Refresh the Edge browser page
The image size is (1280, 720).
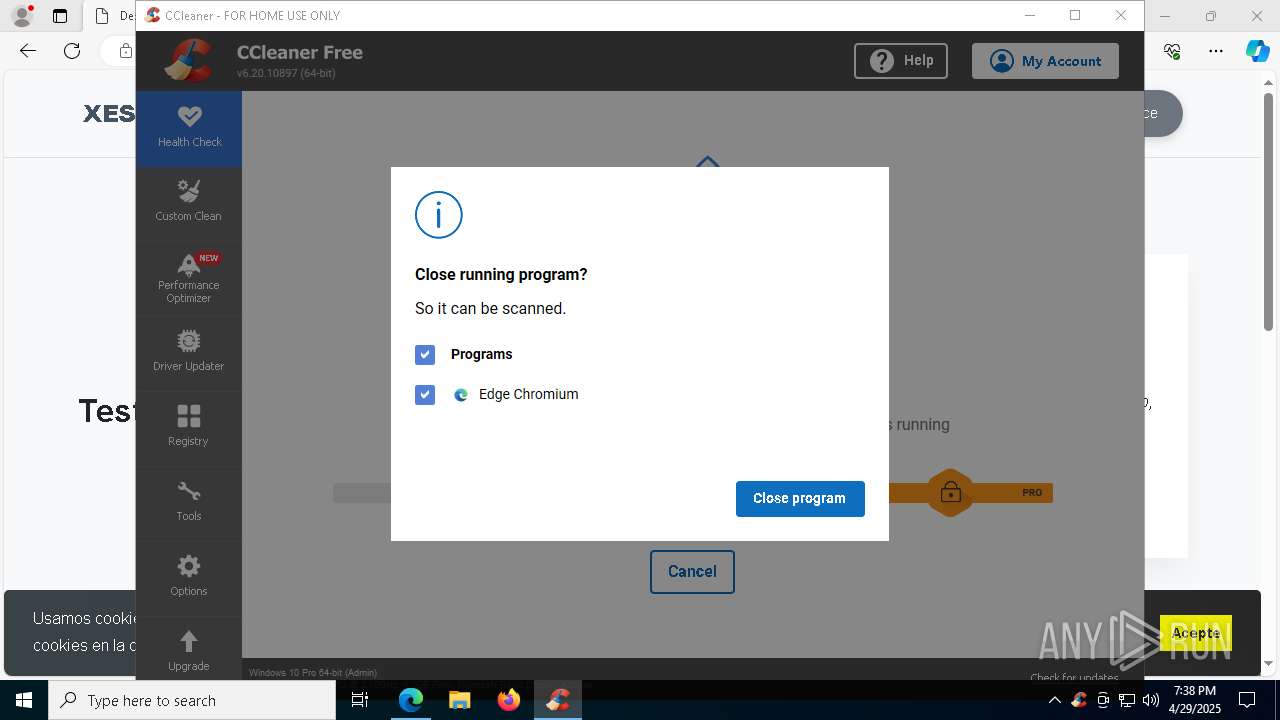coord(72,51)
